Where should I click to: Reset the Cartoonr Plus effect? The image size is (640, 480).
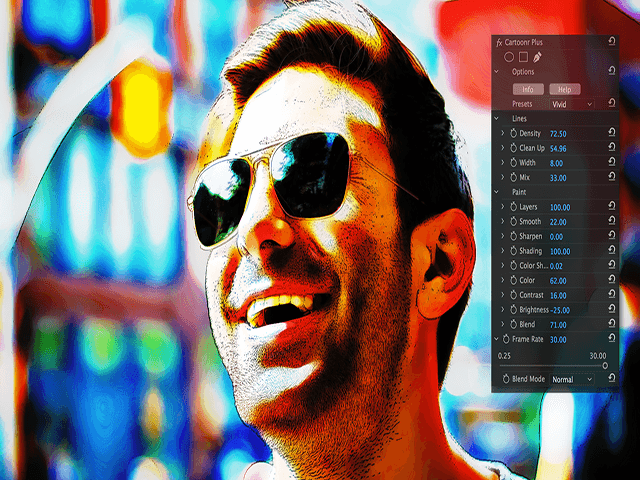coord(611,41)
